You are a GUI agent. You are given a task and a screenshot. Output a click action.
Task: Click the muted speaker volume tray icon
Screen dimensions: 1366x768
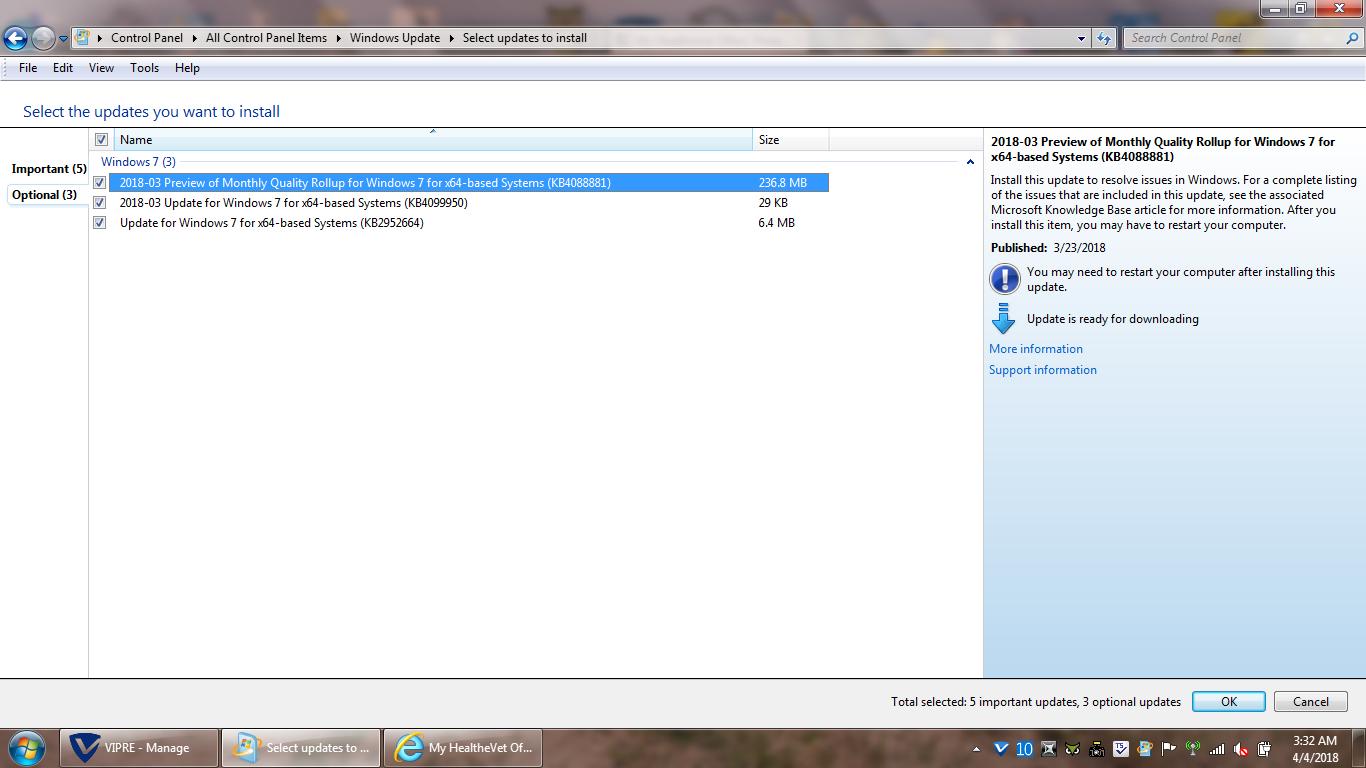coord(1241,749)
